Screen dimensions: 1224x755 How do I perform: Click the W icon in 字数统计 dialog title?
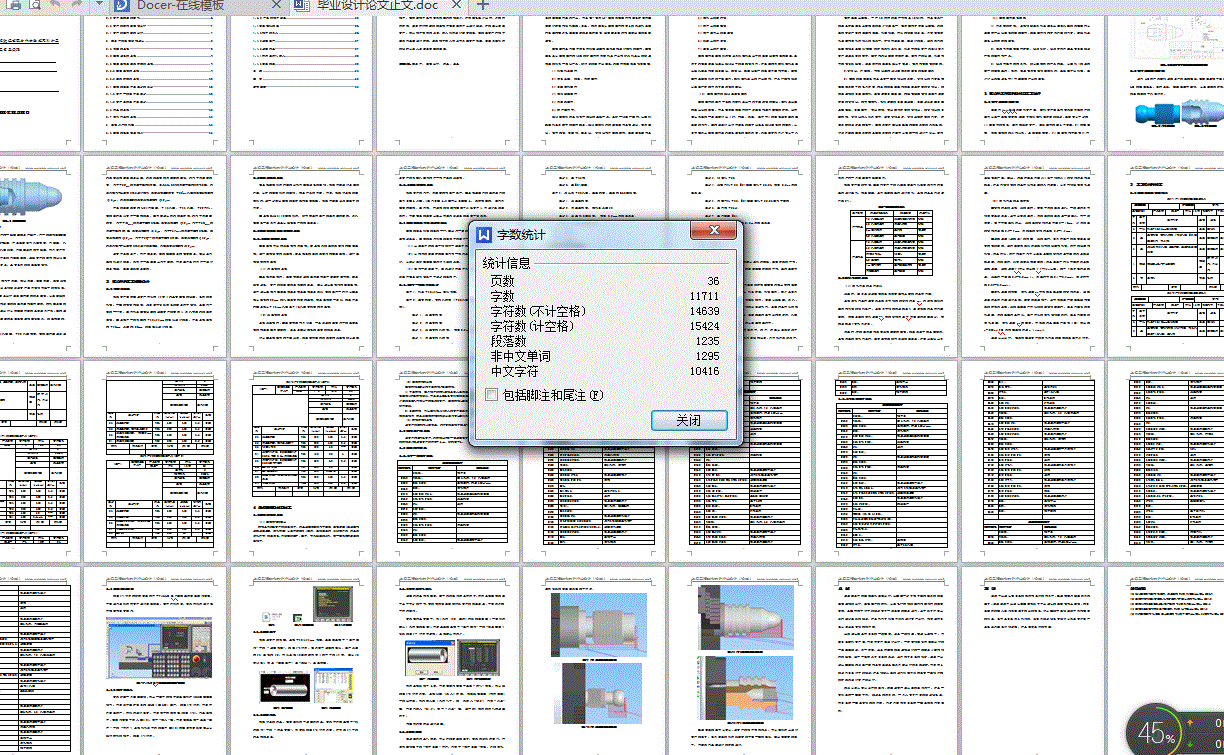click(484, 235)
